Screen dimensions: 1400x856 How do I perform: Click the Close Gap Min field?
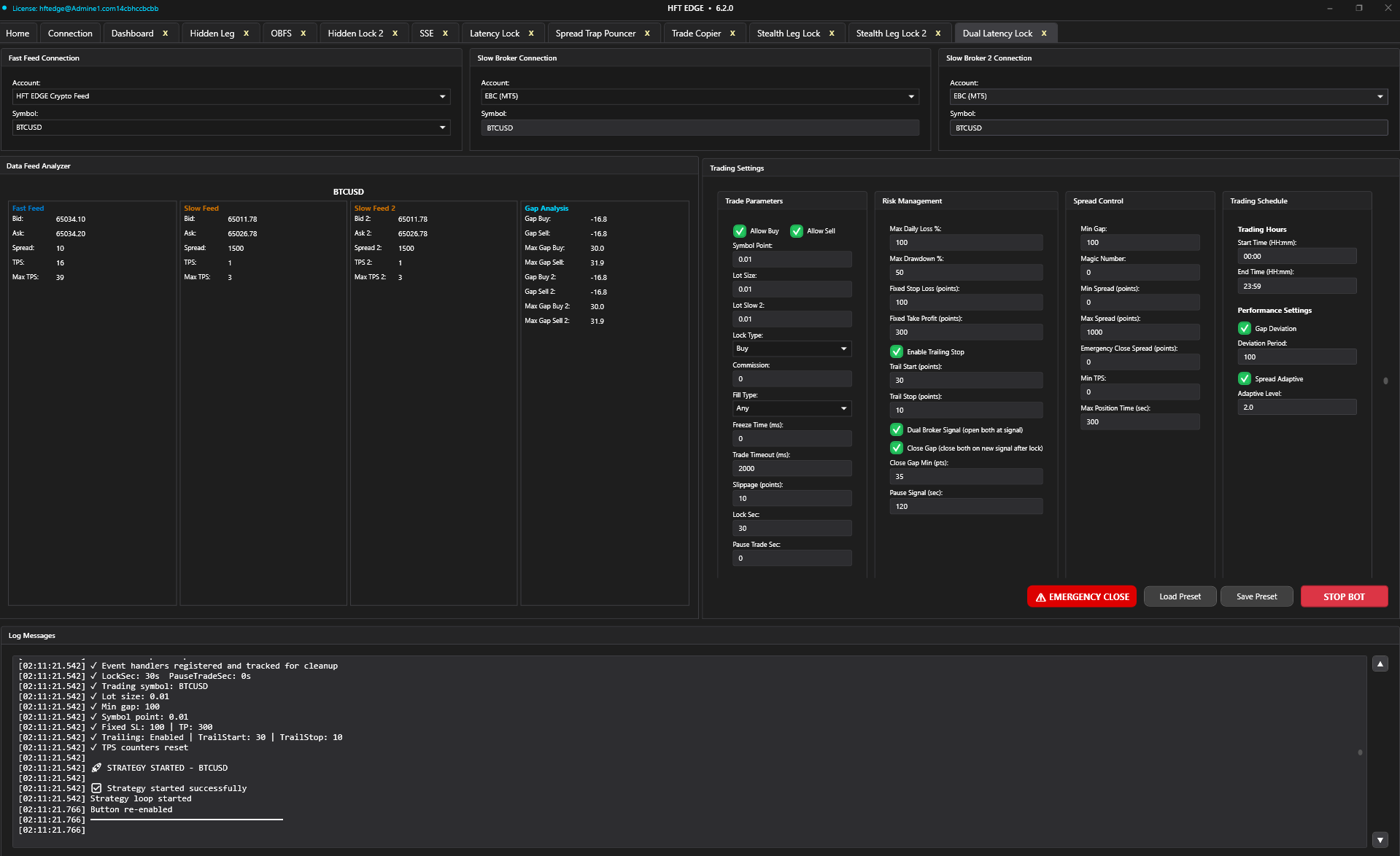click(966, 477)
